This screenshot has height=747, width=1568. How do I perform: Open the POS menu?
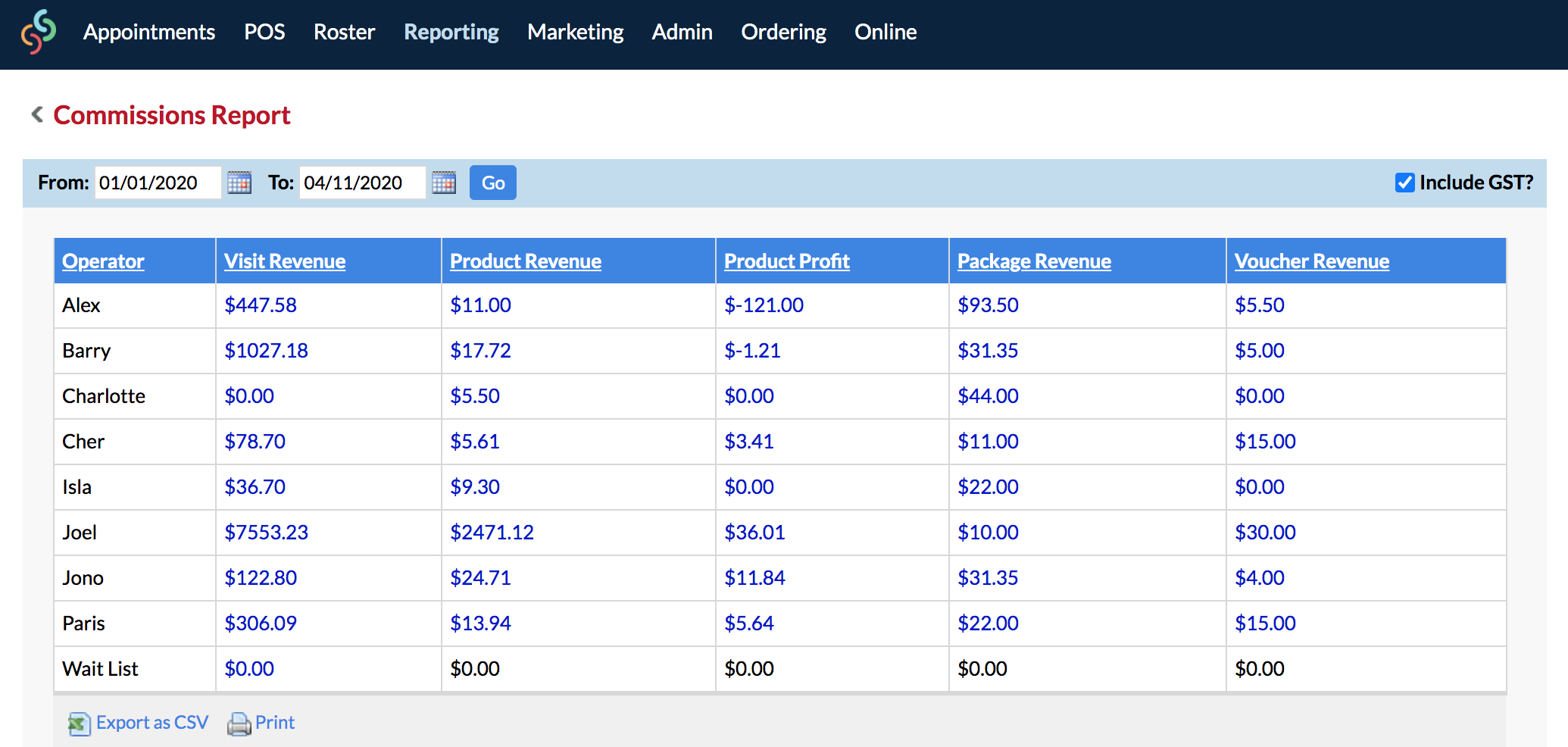coord(264,32)
